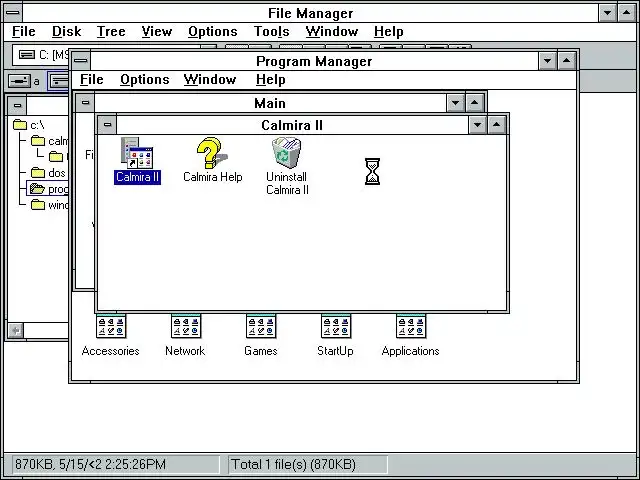Minimize the Program Manager window
This screenshot has height=480, width=640.
(547, 61)
